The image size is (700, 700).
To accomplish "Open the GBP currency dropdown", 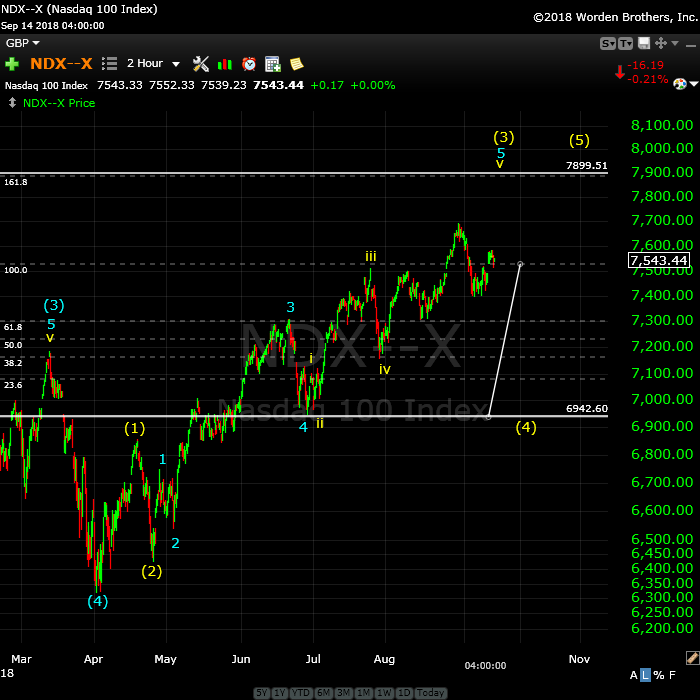I will pyautogui.click(x=23, y=43).
